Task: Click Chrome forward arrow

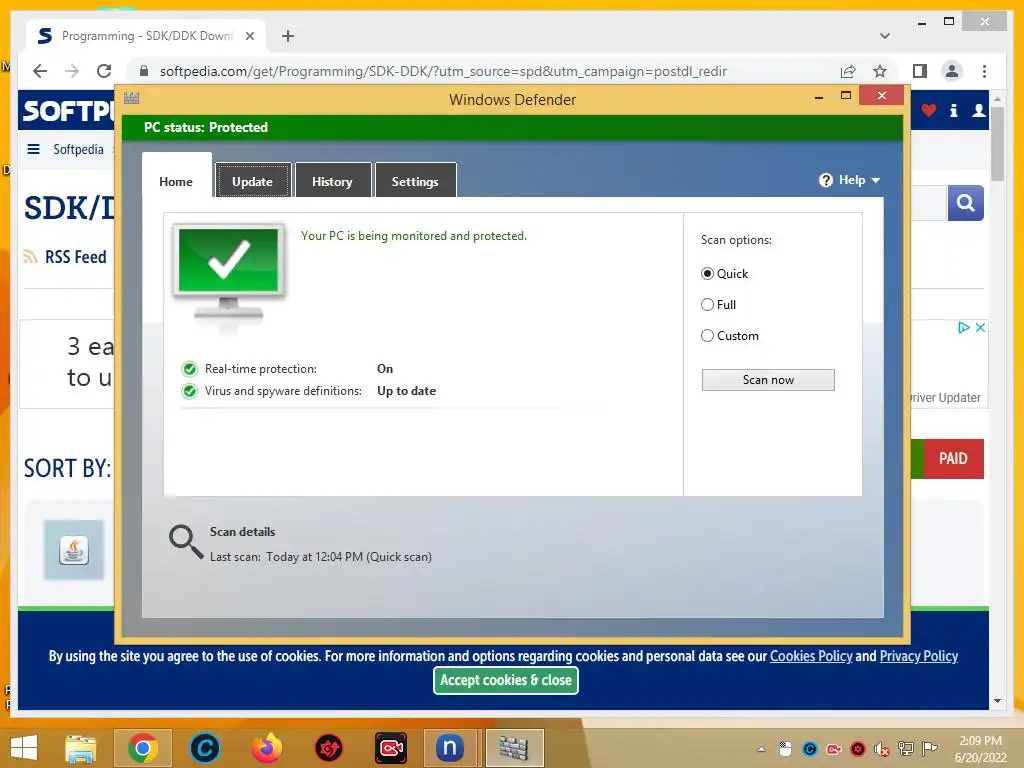Action: pos(72,71)
